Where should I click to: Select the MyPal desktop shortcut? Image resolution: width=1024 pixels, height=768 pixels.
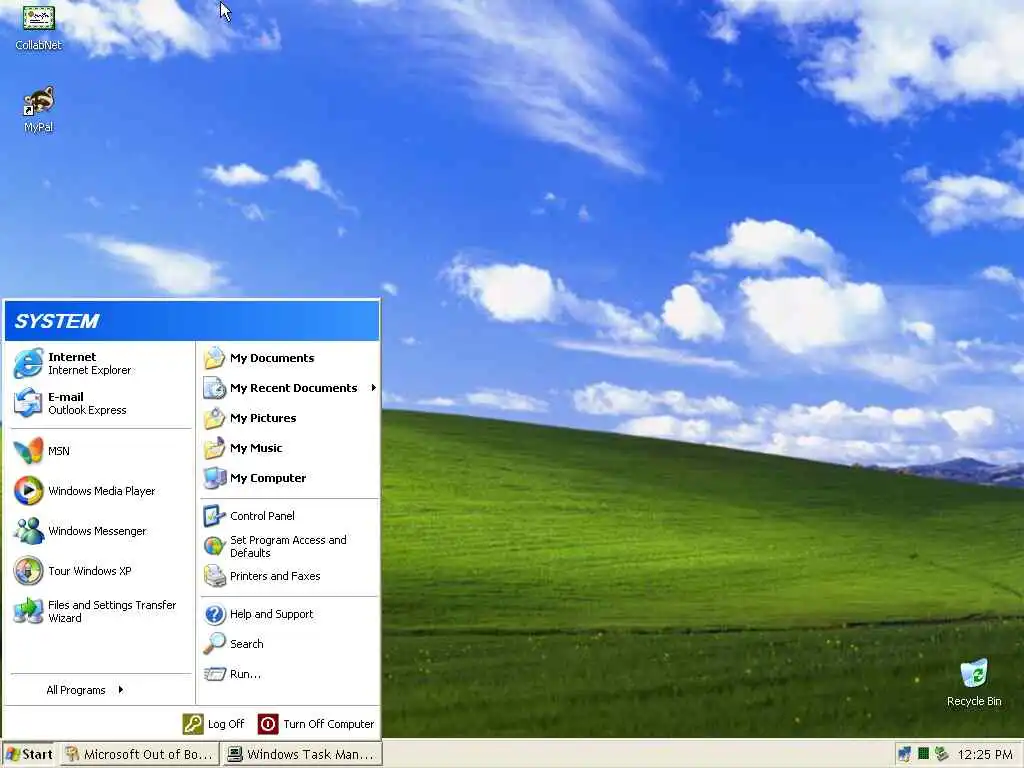coord(39,110)
